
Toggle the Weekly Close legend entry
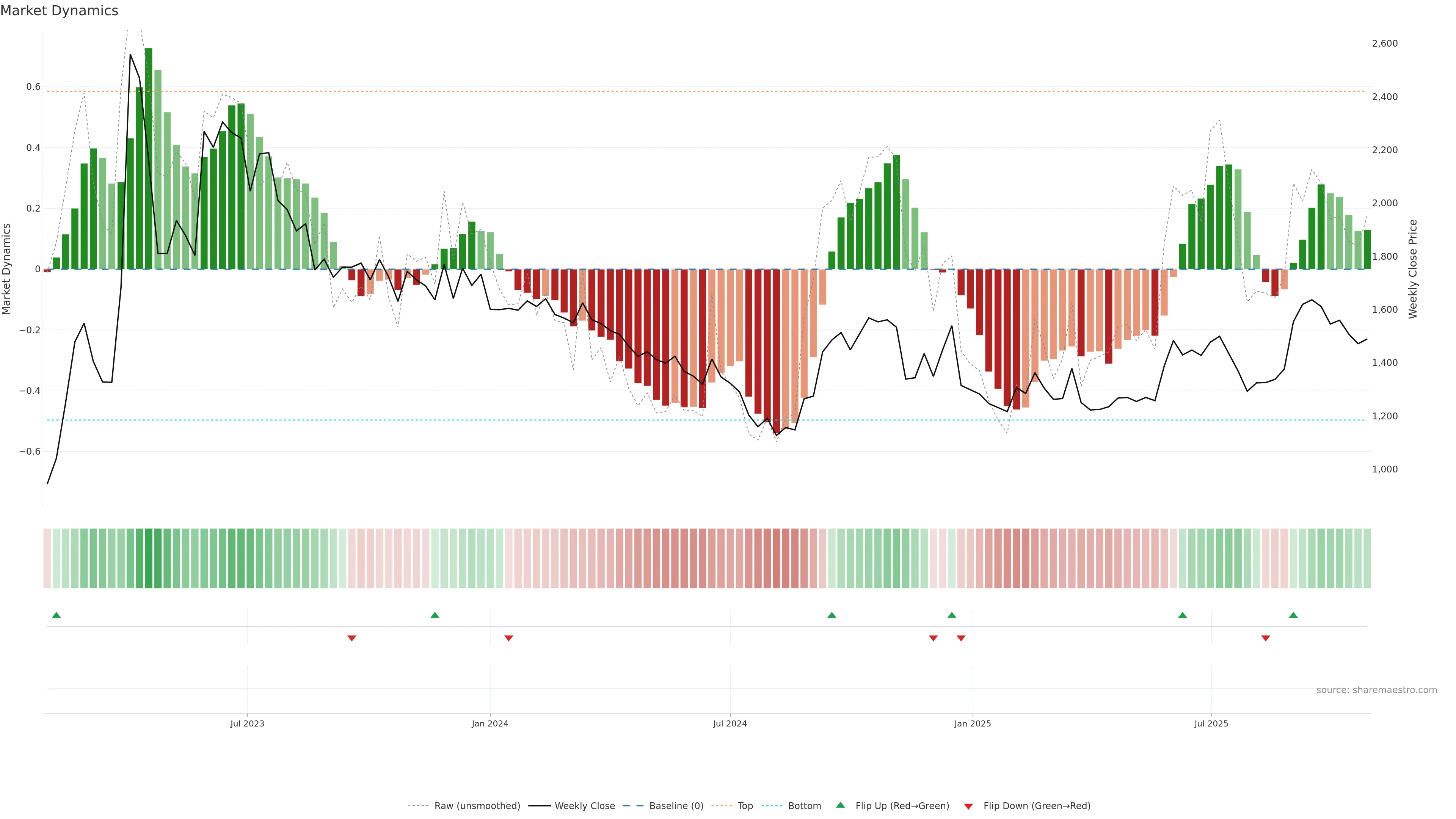pos(584,806)
